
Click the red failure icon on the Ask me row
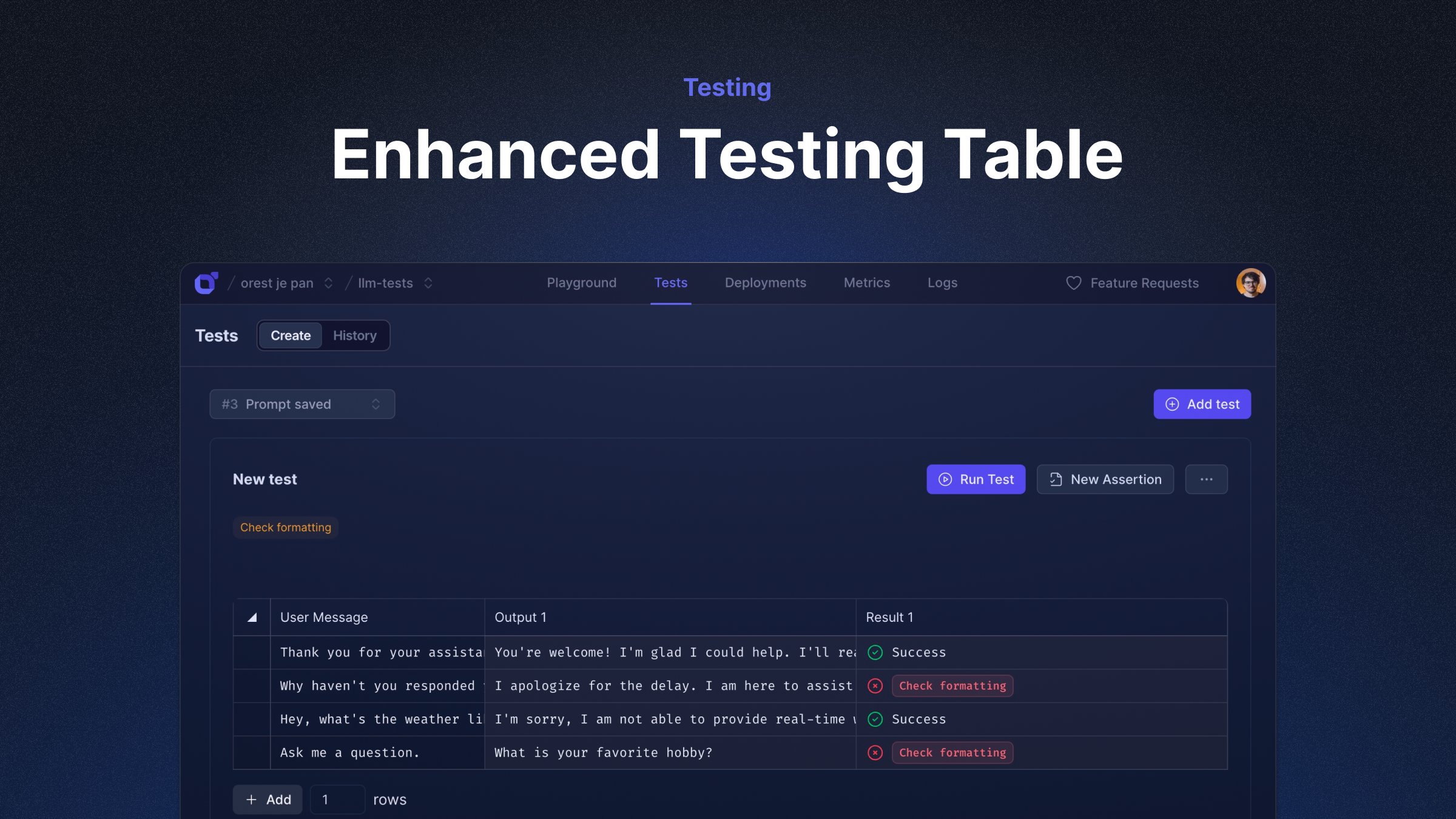click(x=875, y=752)
